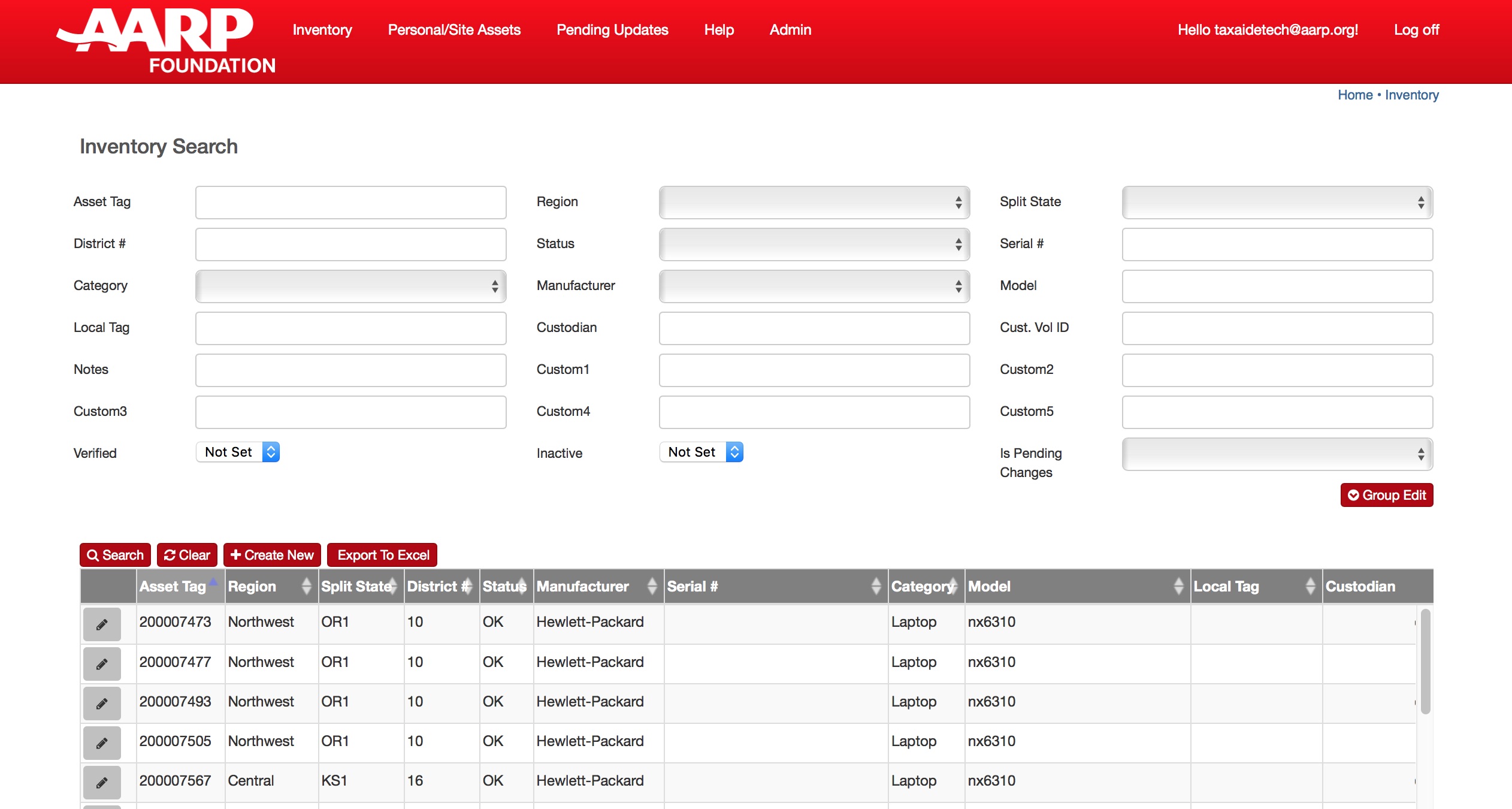Click the AARP Foundation logo
The height and width of the screenshot is (809, 1512).
[x=166, y=41]
